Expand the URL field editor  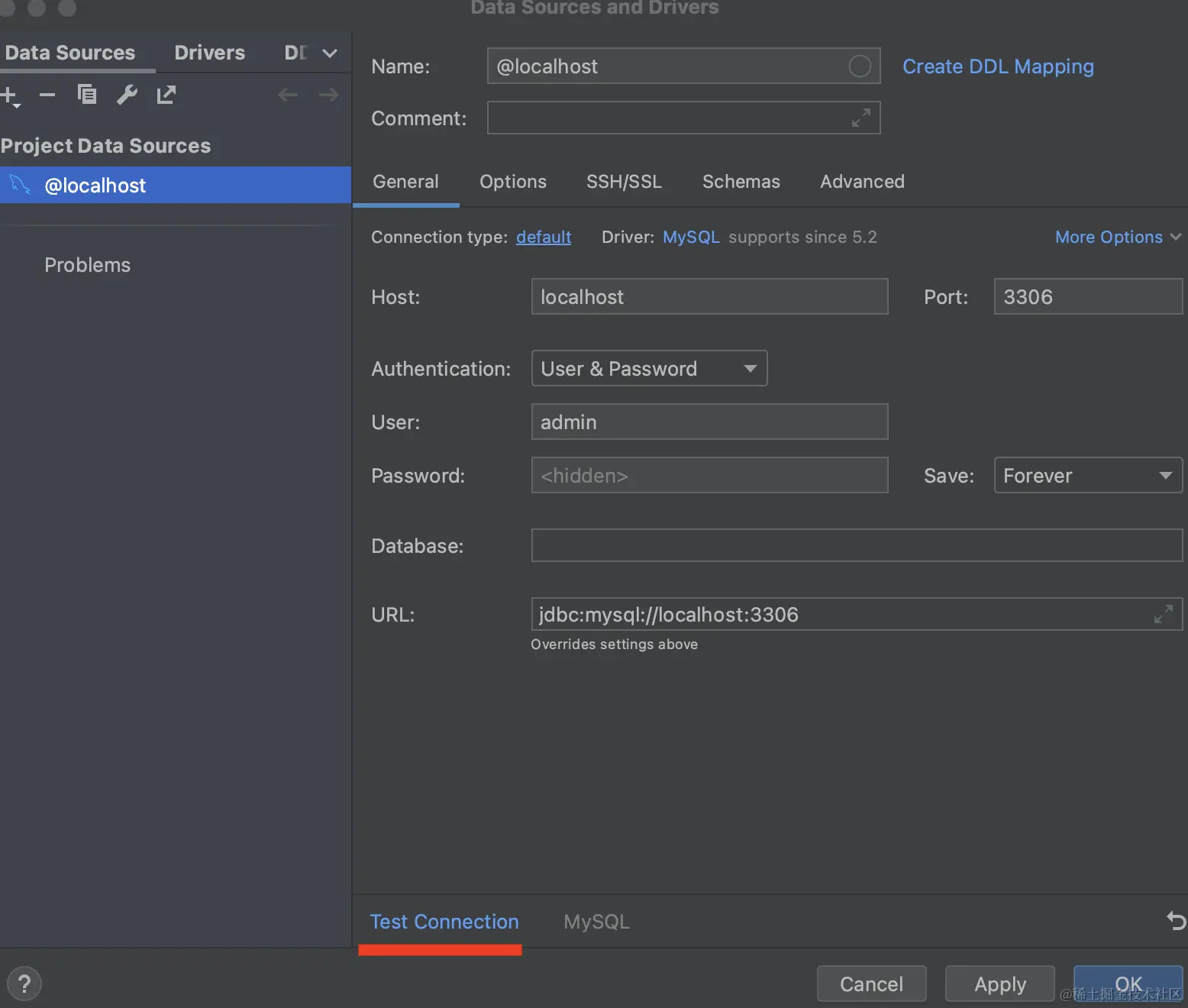point(1164,614)
